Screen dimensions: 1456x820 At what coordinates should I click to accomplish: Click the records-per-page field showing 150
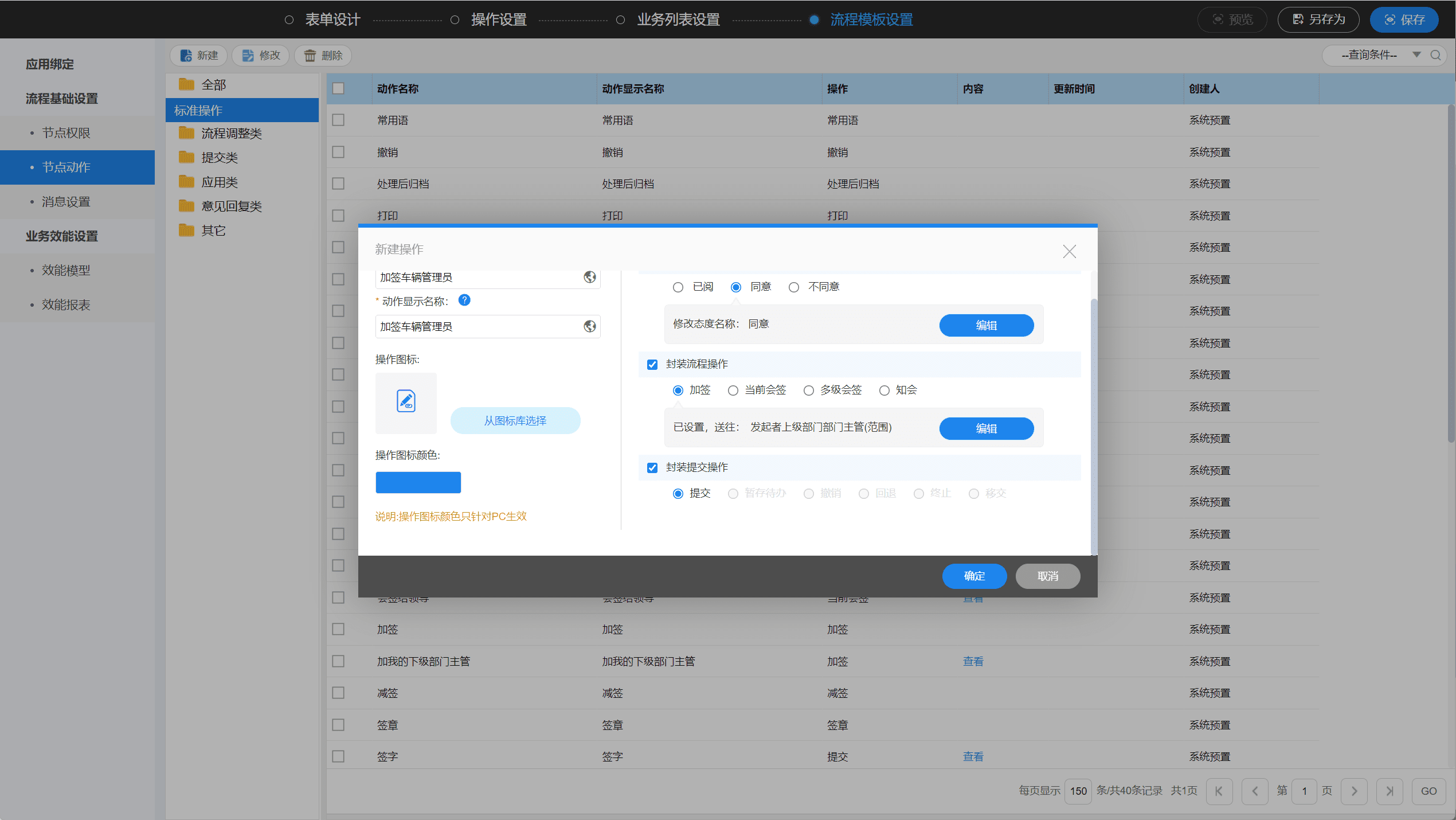tap(1078, 791)
